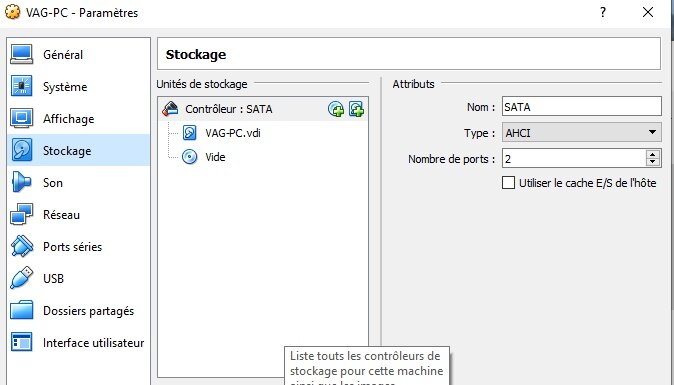The image size is (674, 385).
Task: Click the add optical drive icon
Action: click(336, 109)
